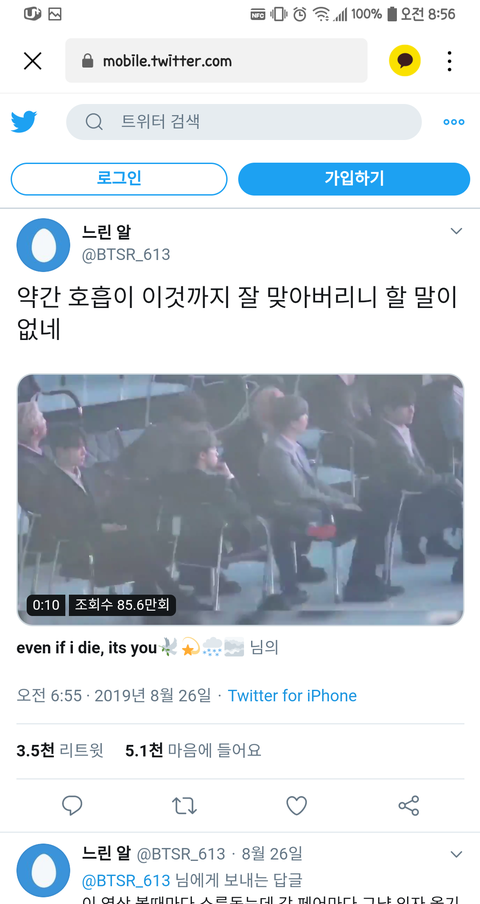Screen dimensions: 480x904
Task: Click the 로그인 button
Action: [119, 179]
